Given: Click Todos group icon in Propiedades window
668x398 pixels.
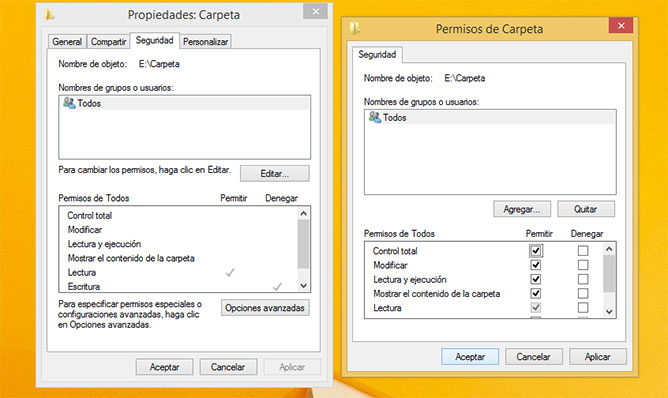Looking at the screenshot, I should [69, 103].
